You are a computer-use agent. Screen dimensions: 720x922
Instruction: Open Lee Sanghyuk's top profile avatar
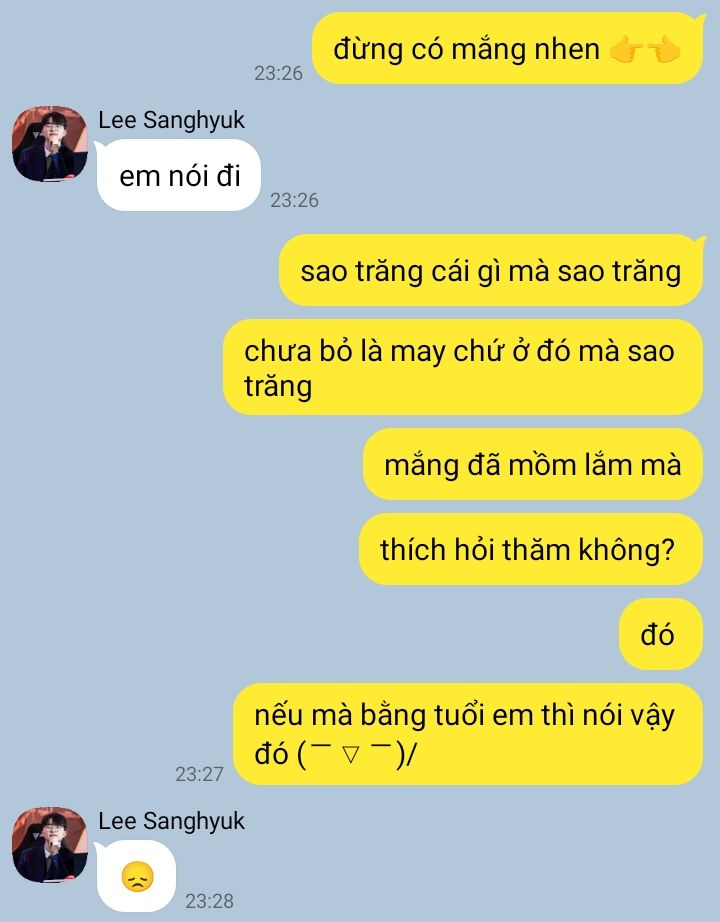[50, 143]
